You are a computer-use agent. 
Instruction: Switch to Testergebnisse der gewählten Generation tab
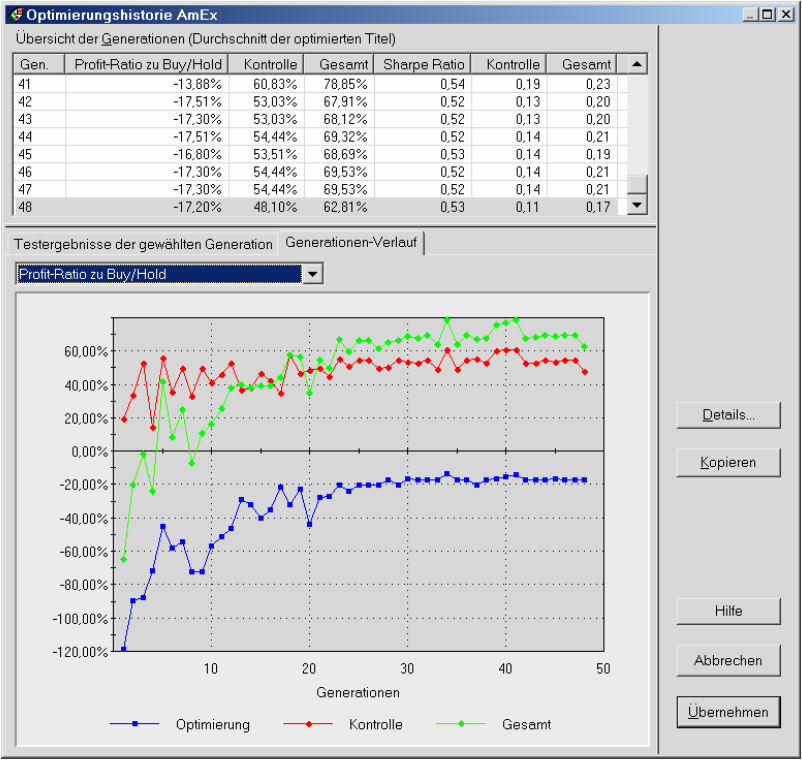click(x=142, y=244)
